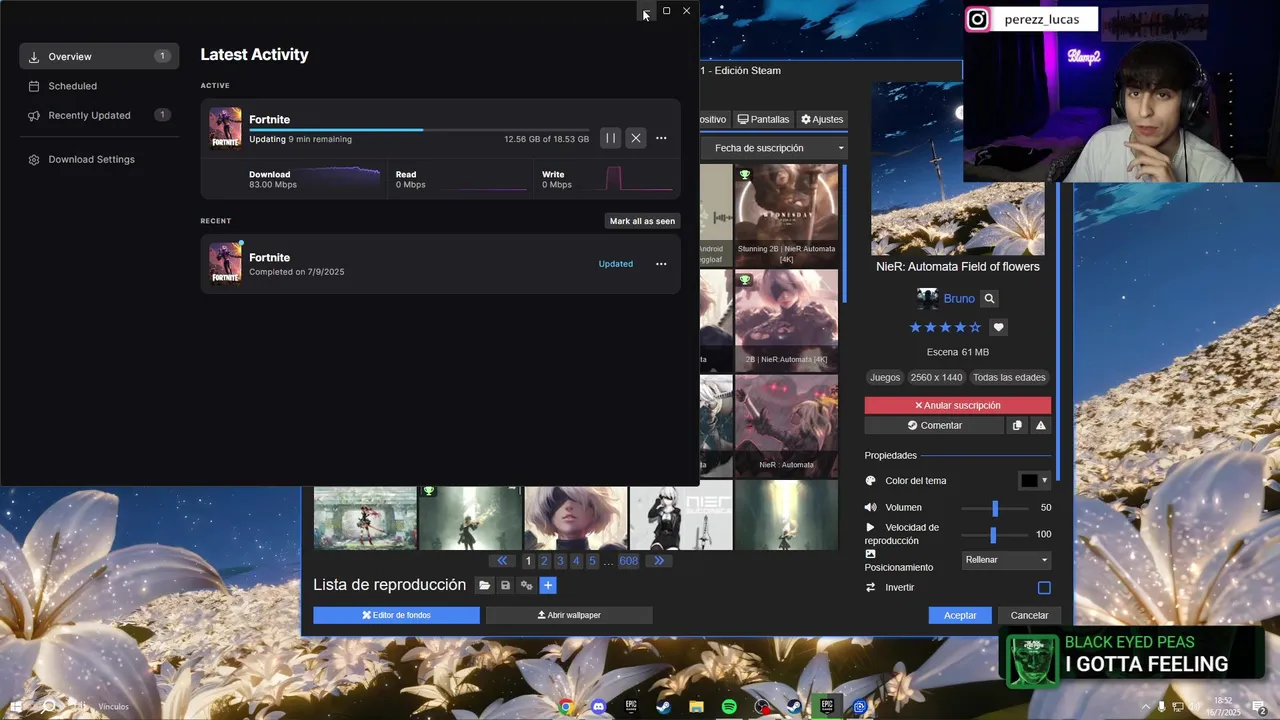This screenshot has height=720, width=1280.
Task: Adjust the Volumen slider
Action: [x=995, y=508]
